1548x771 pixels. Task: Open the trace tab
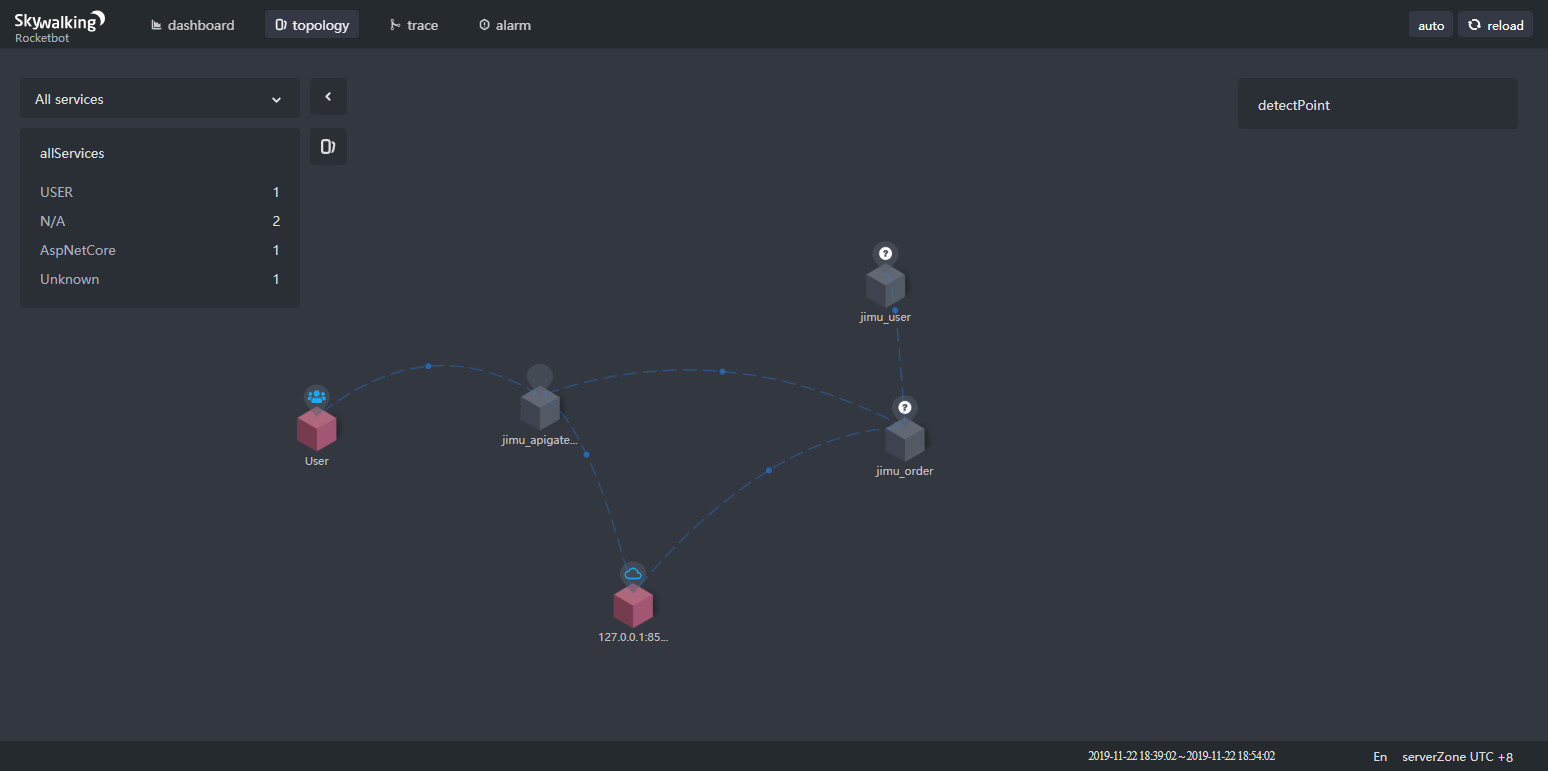pyautogui.click(x=414, y=25)
